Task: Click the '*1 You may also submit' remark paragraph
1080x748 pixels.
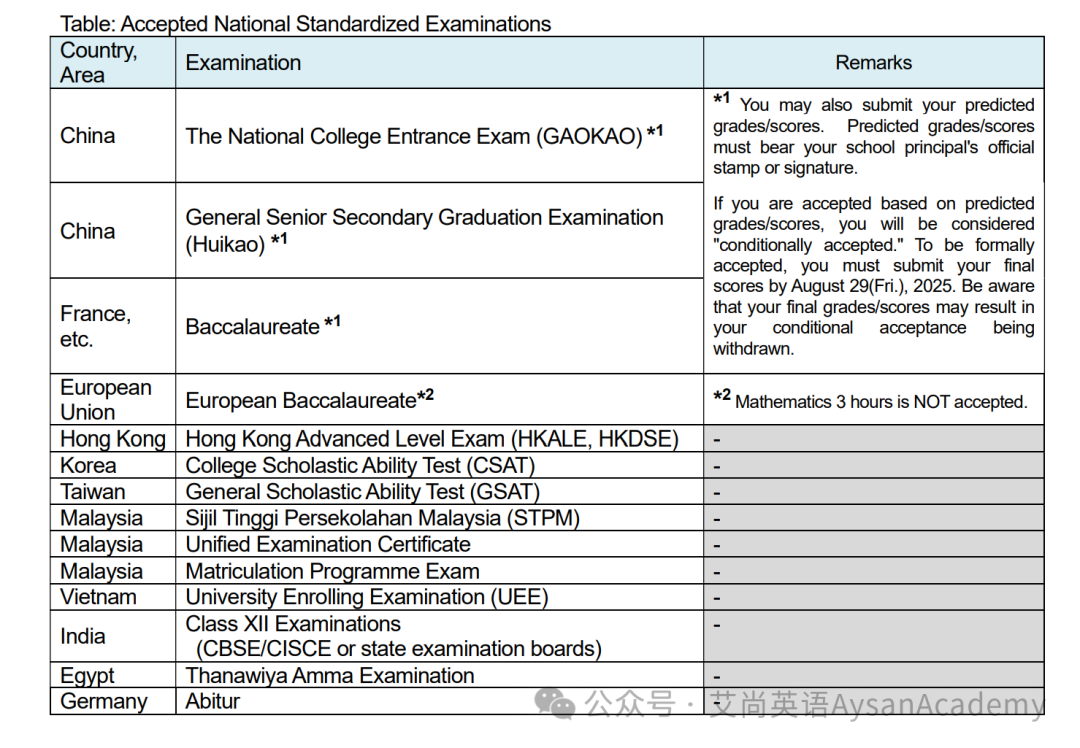Action: tap(873, 134)
